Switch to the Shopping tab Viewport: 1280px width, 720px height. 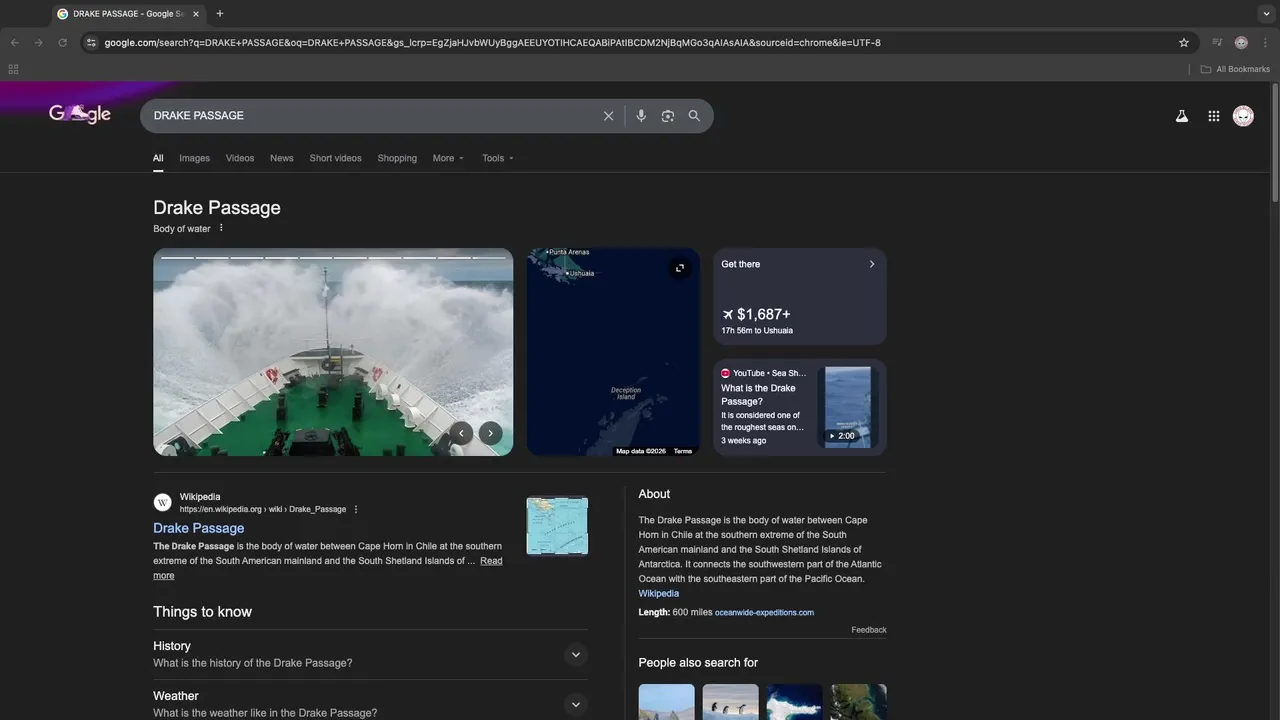click(x=397, y=158)
